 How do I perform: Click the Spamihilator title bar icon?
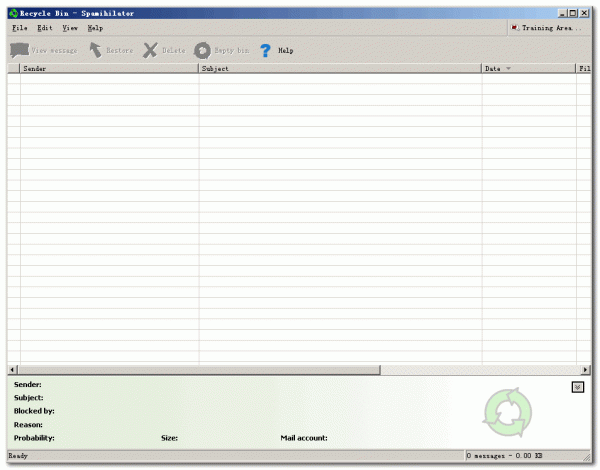13,13
